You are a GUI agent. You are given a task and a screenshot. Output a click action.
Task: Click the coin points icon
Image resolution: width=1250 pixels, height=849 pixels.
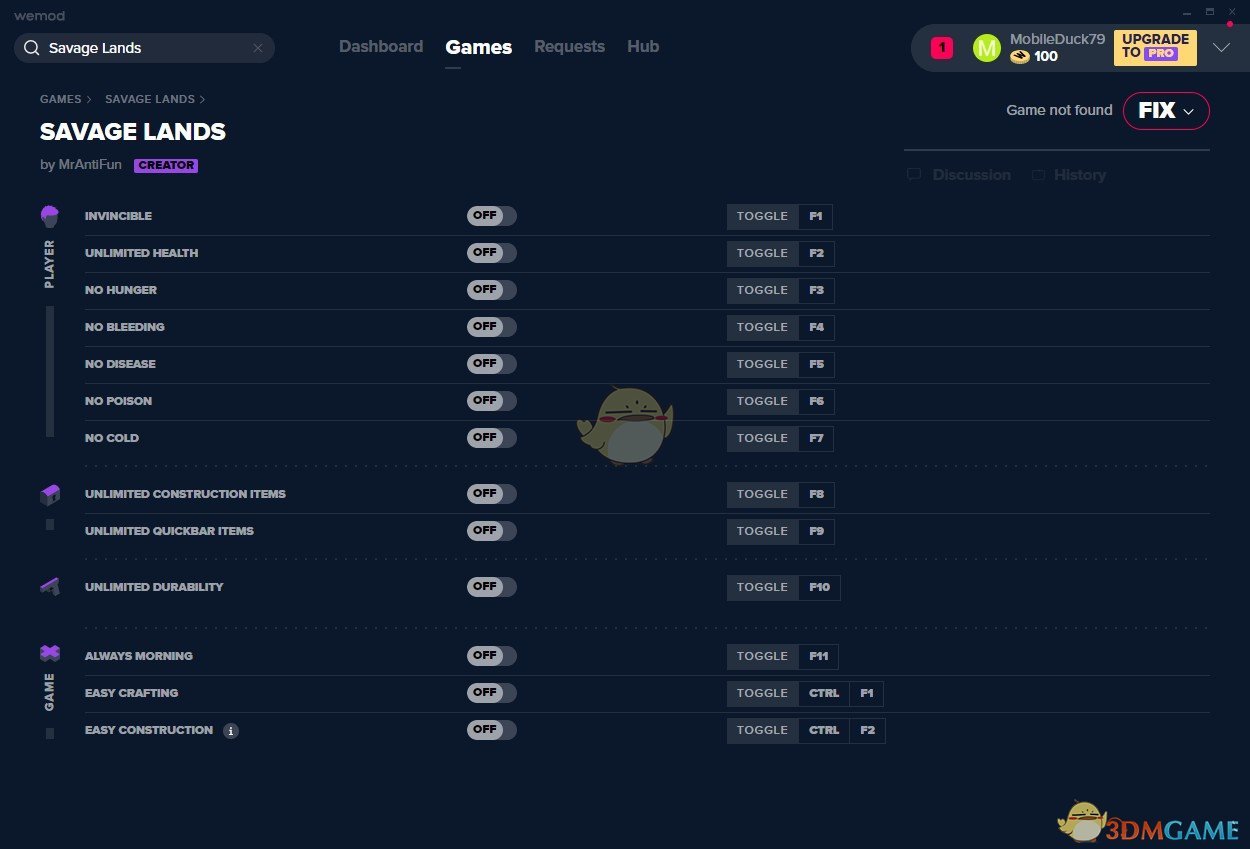[1019, 57]
